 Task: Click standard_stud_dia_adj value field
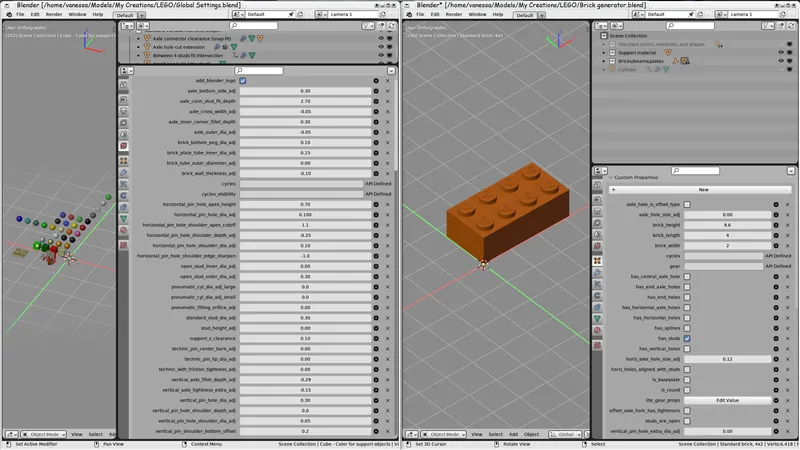coord(305,318)
